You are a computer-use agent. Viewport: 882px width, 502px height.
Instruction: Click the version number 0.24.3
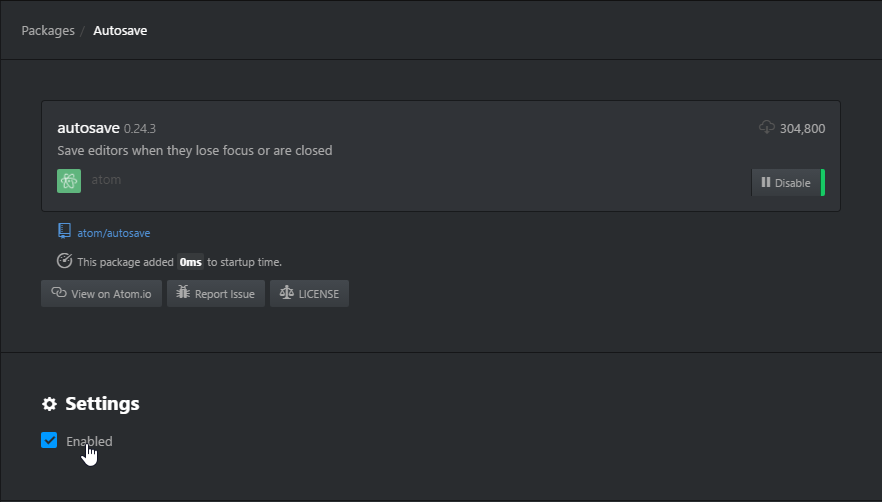coord(140,129)
